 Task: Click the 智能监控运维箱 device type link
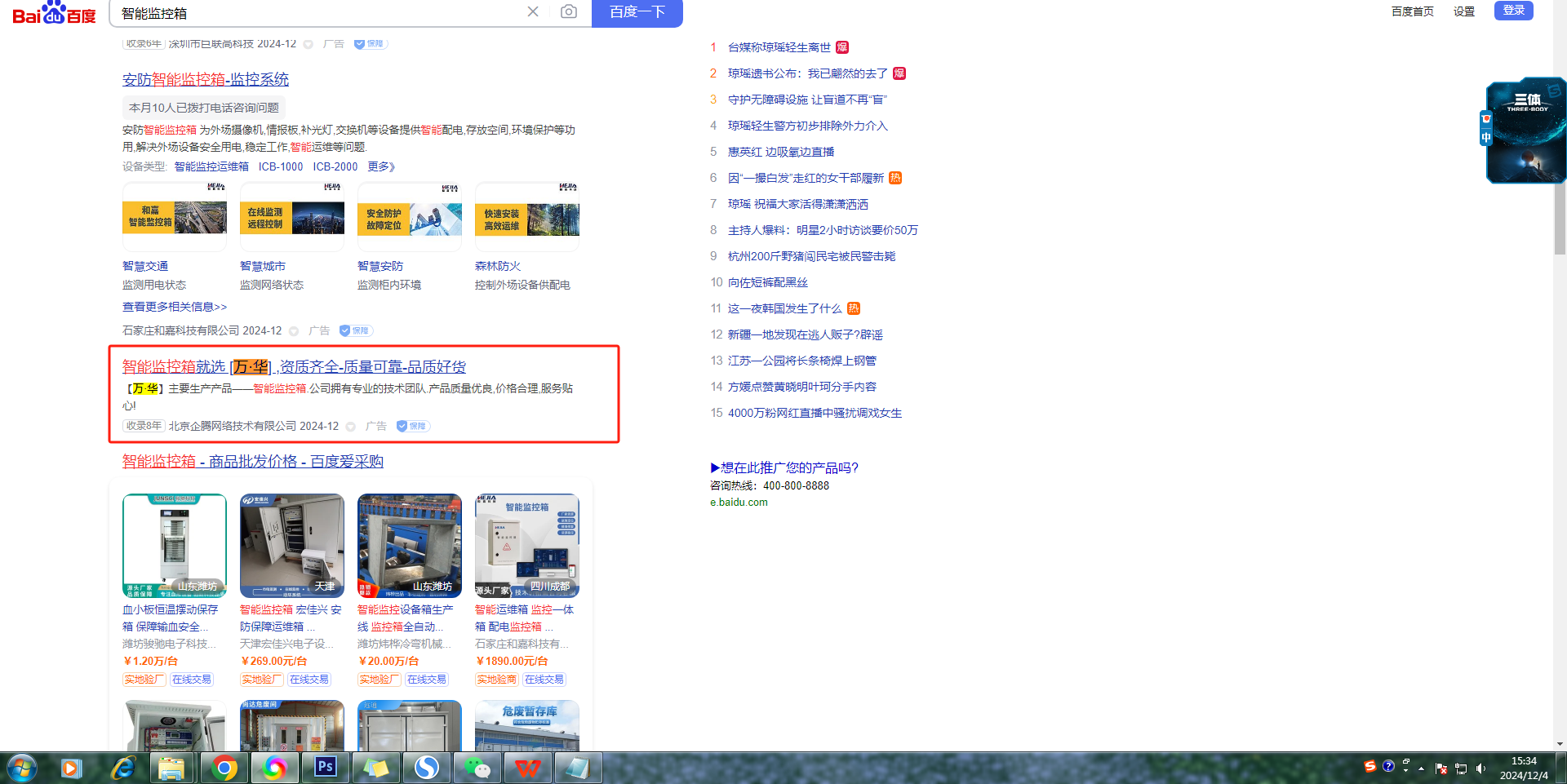(211, 166)
